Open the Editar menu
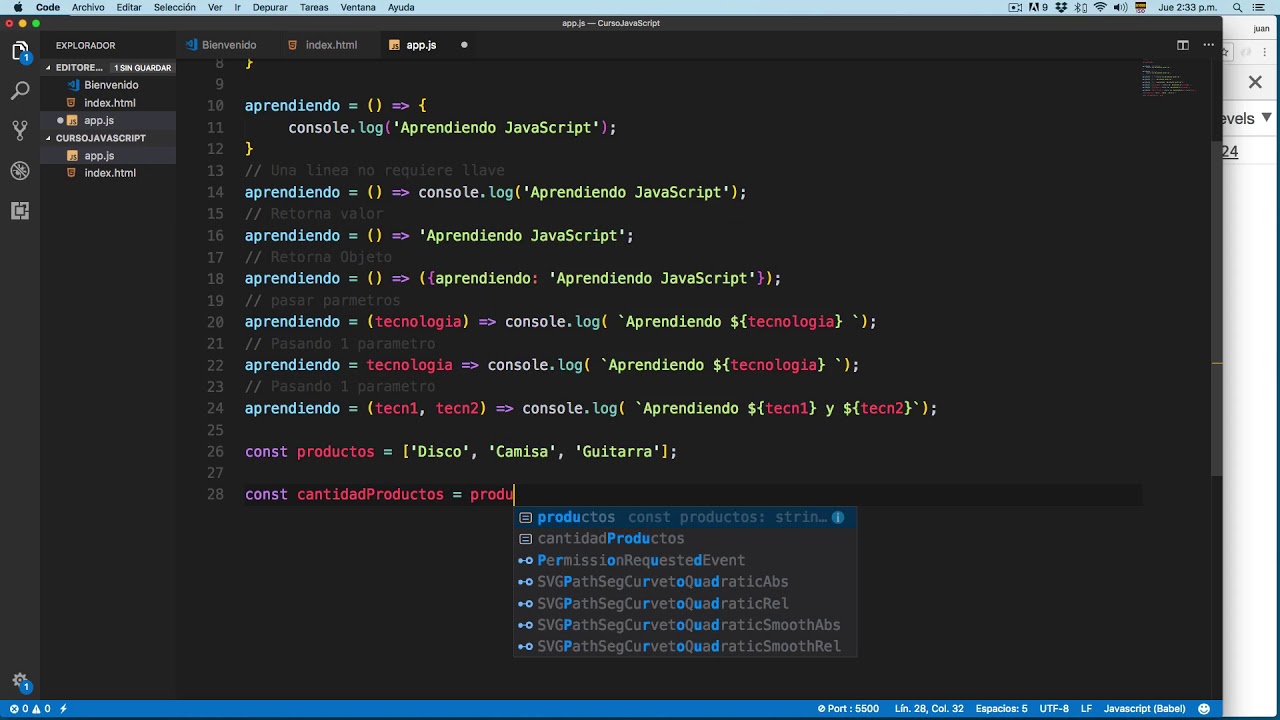This screenshot has height=720, width=1280. coord(129,7)
